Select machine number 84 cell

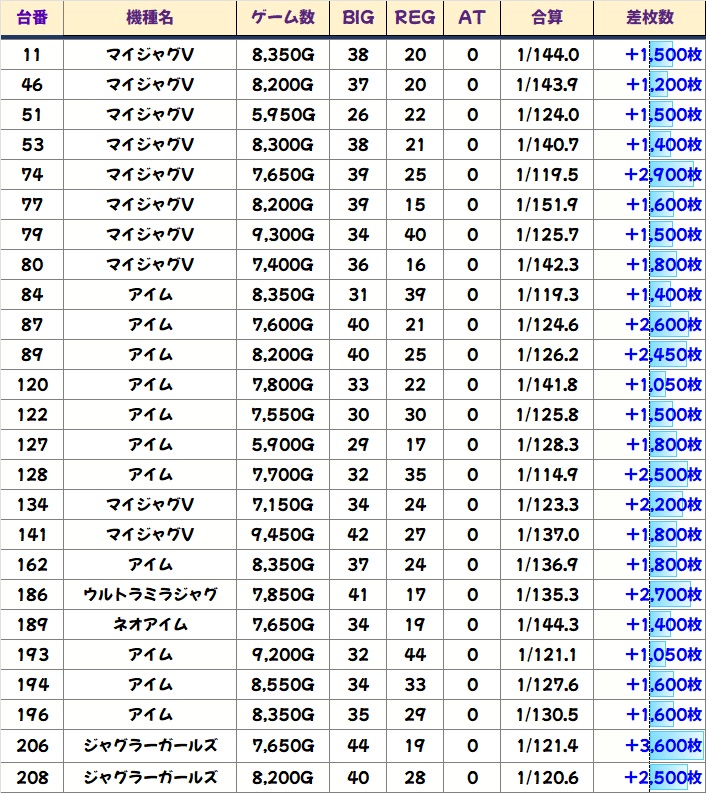click(32, 295)
